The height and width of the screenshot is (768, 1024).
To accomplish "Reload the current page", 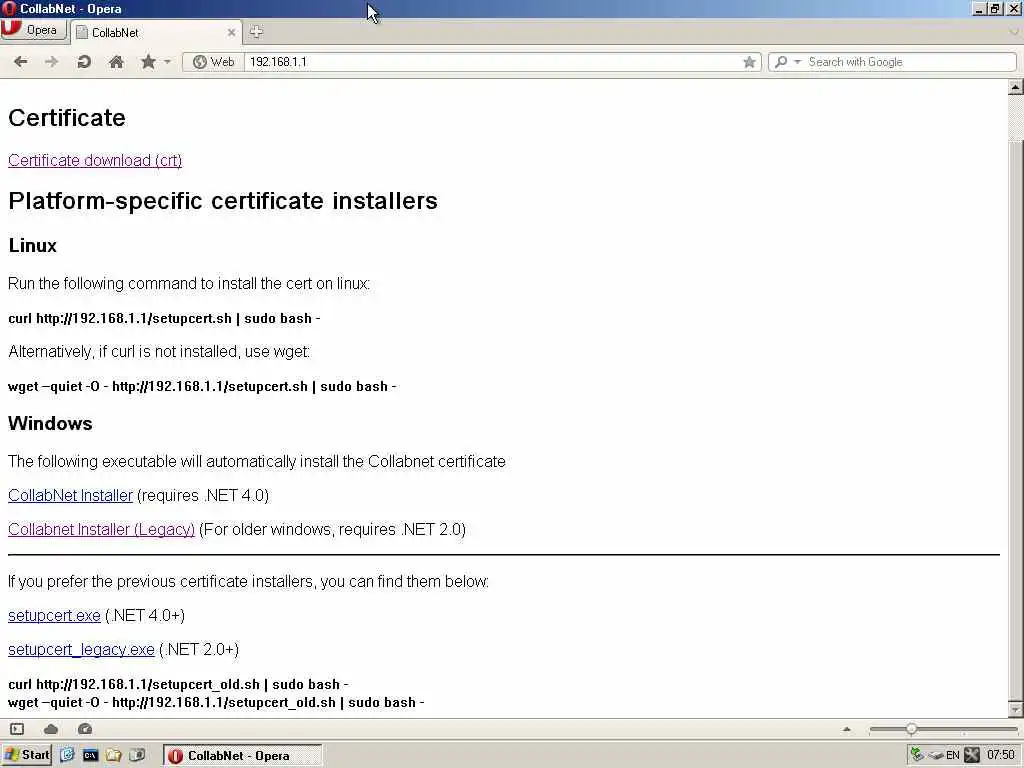I will [x=84, y=62].
